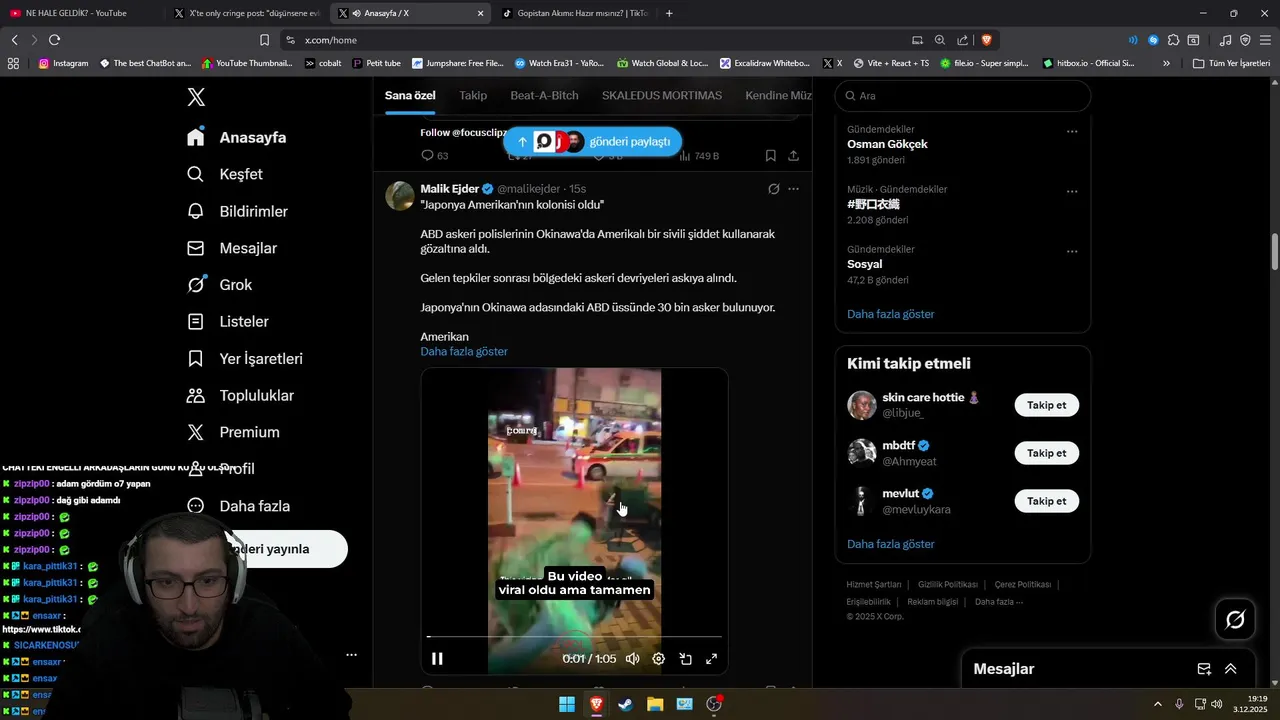Image resolution: width=1280 pixels, height=720 pixels.
Task: Click the X logo in the sidebar
Action: click(196, 97)
